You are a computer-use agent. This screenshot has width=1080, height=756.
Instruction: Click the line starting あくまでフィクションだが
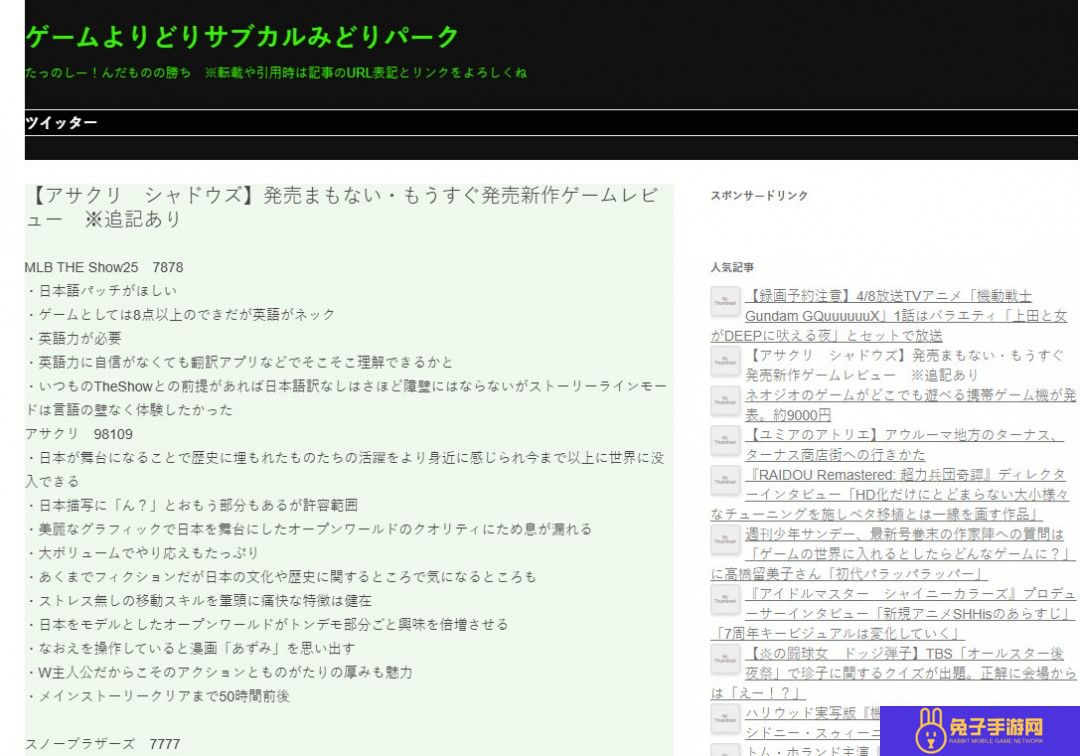[x=281, y=577]
